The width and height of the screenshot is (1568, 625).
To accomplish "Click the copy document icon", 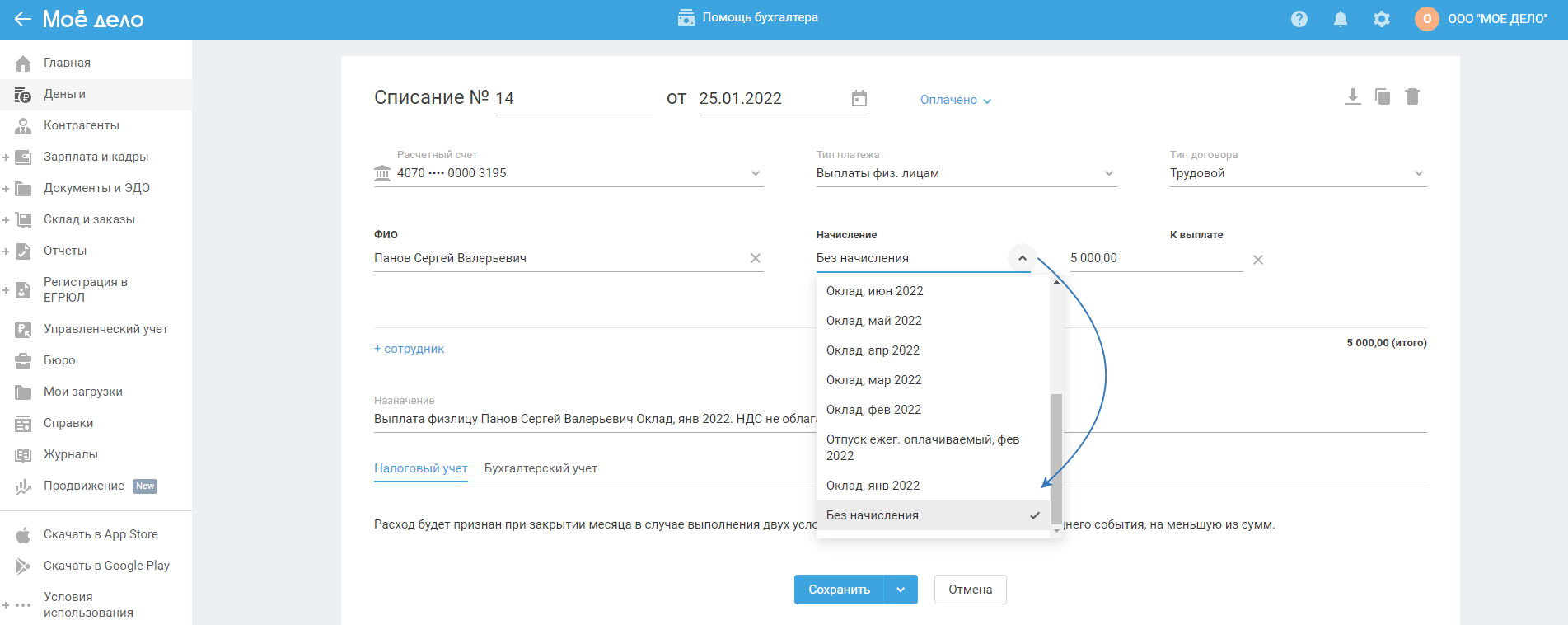I will 1383,97.
